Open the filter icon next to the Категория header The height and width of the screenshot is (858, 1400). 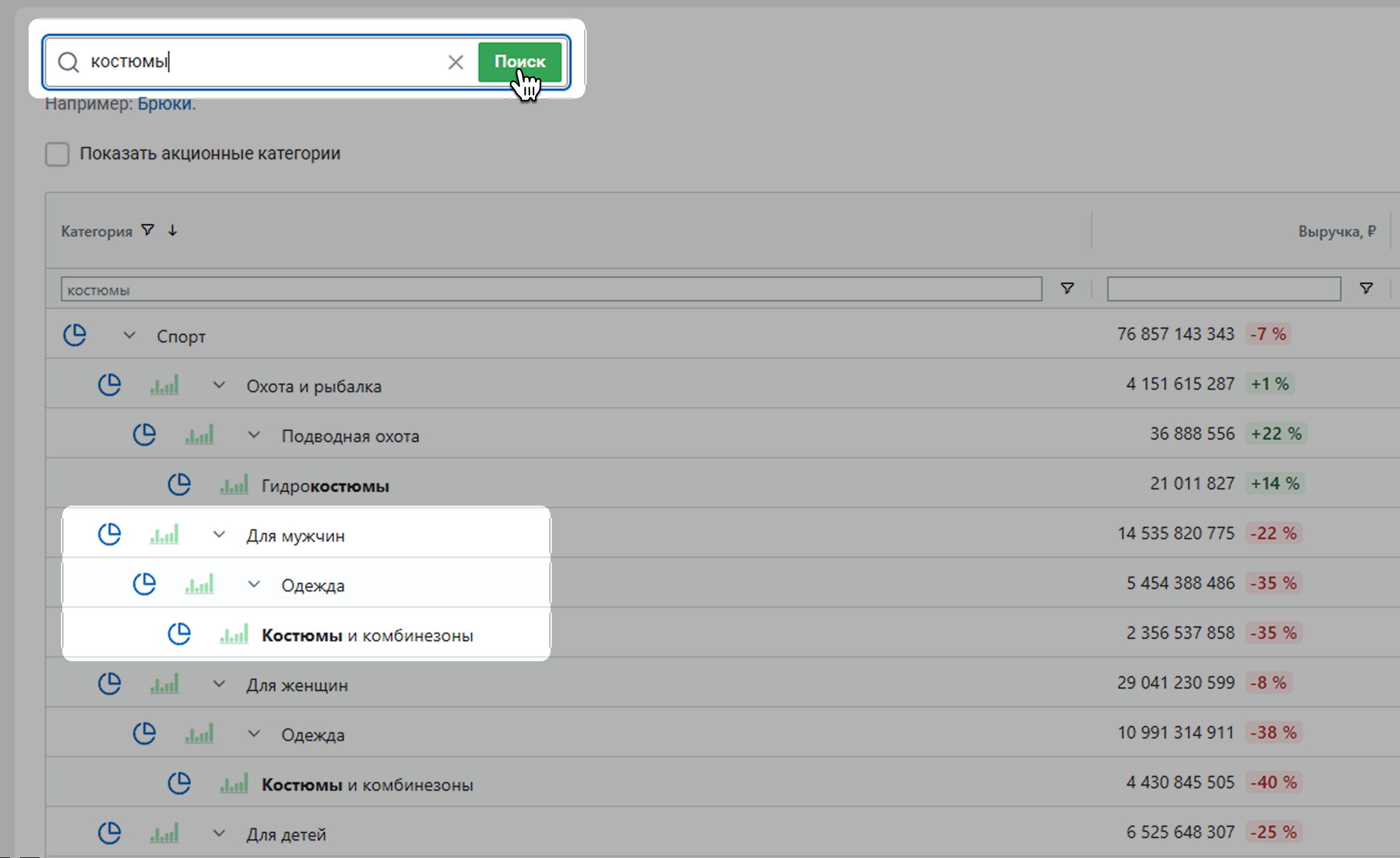(148, 230)
